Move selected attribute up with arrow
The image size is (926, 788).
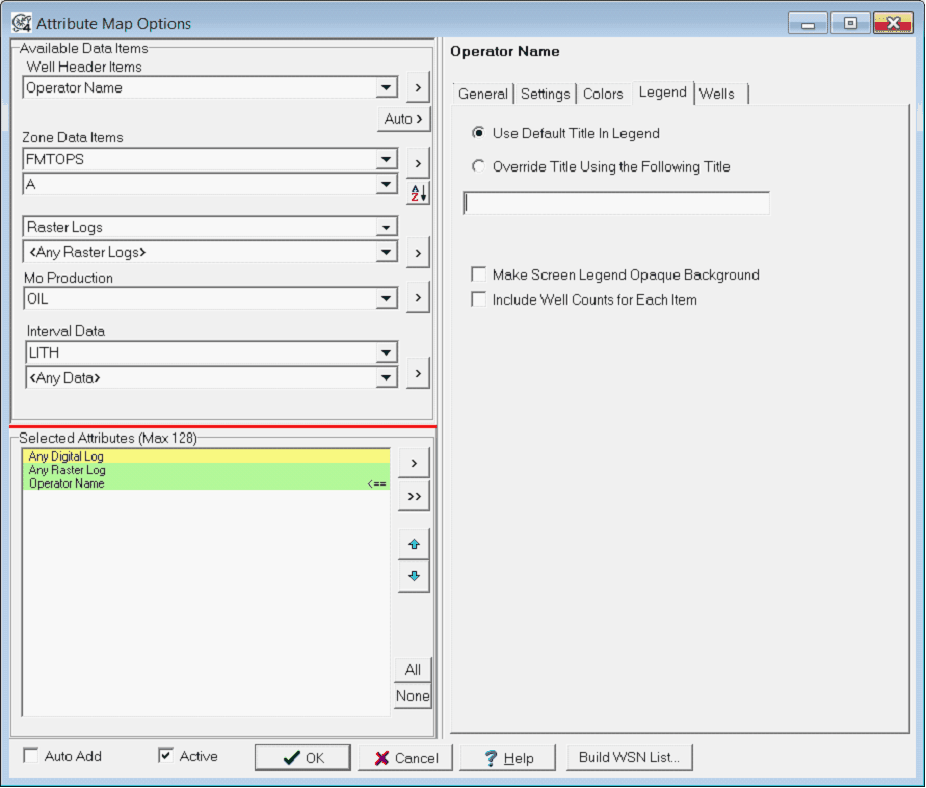click(413, 545)
